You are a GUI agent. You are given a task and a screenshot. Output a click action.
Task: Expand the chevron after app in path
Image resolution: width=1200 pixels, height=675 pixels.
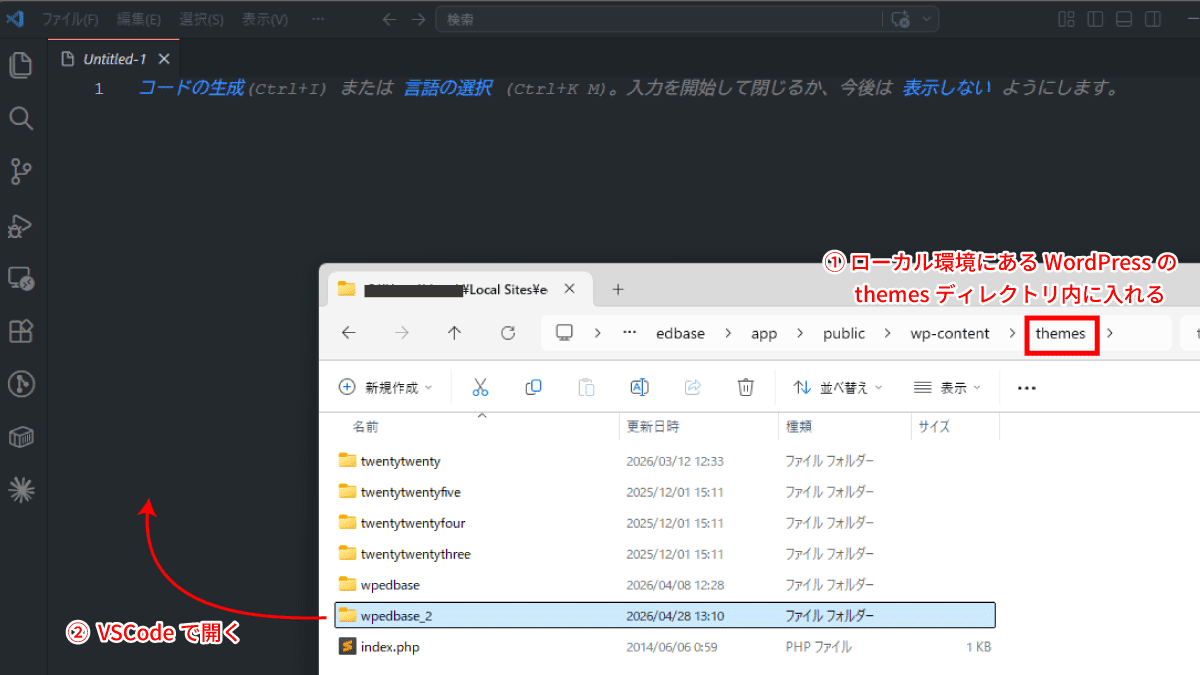(800, 333)
